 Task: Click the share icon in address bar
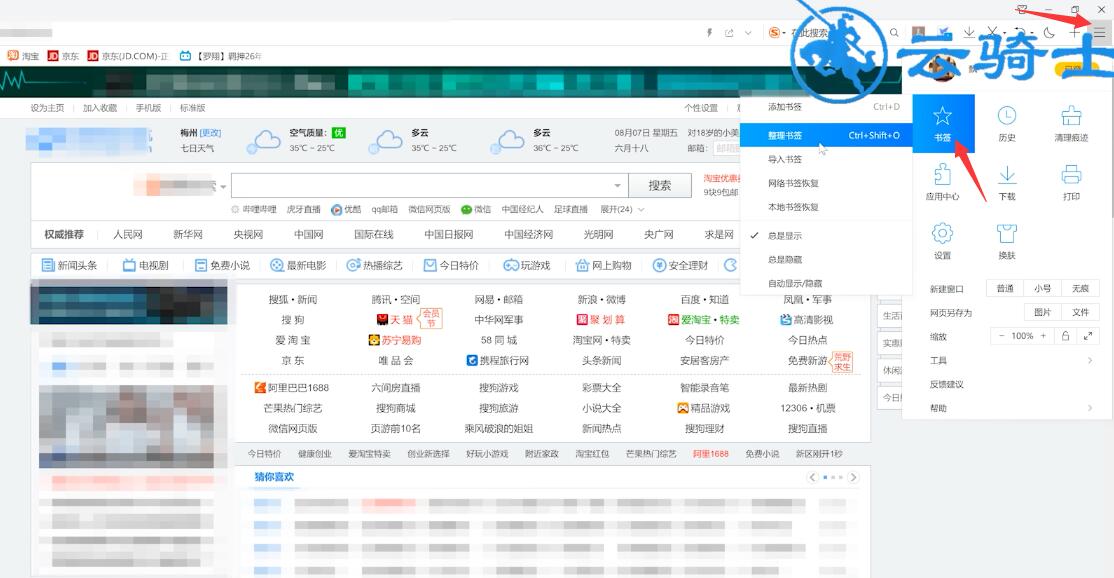click(x=729, y=33)
